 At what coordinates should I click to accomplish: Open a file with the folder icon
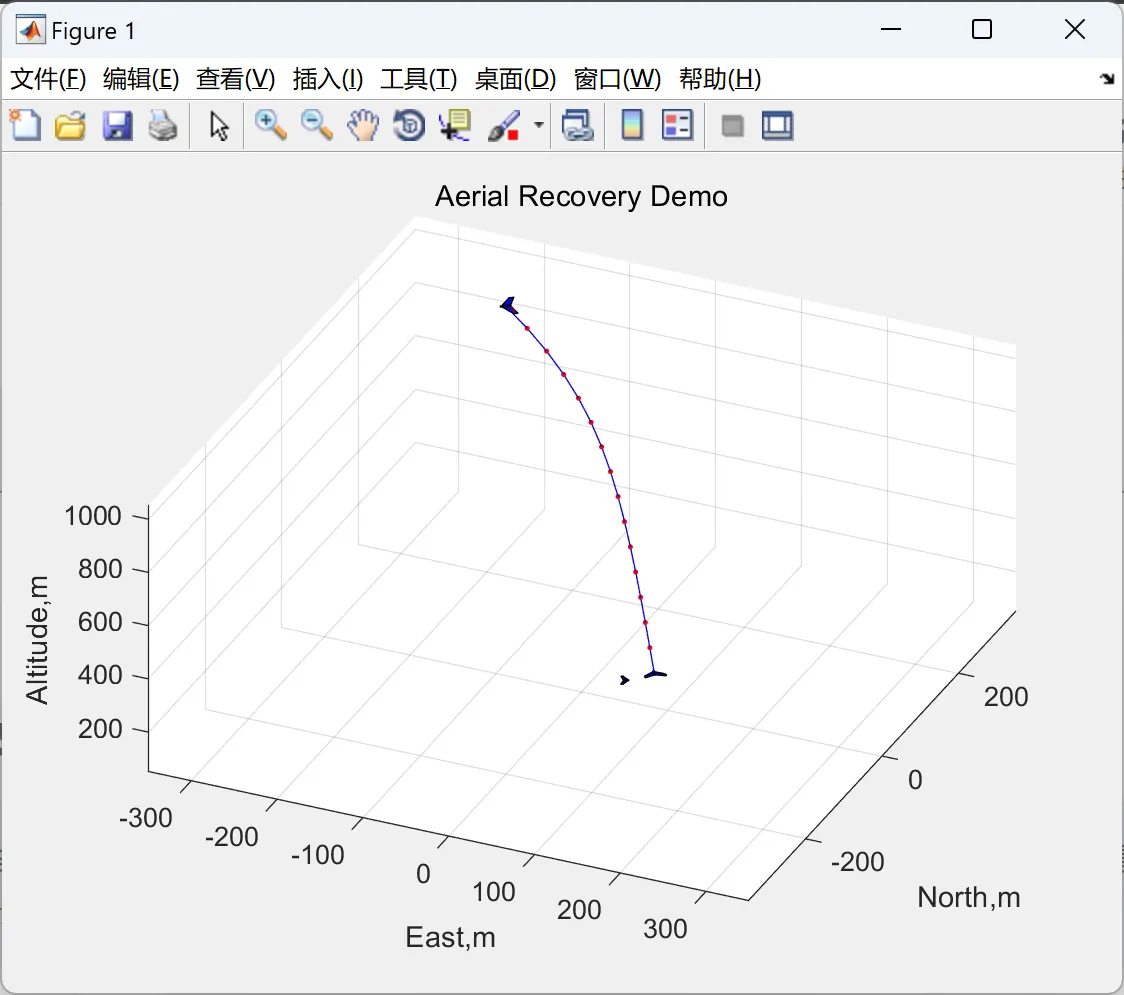[x=70, y=125]
